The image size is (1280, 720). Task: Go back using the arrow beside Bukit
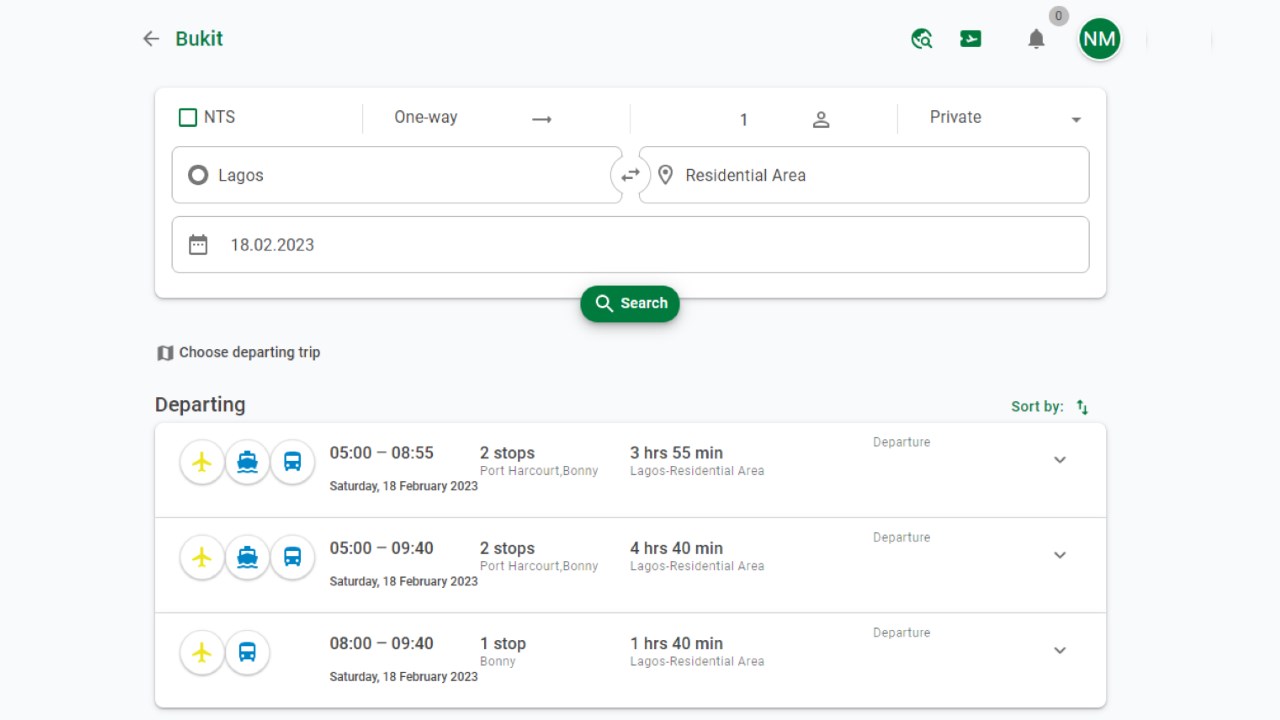151,39
